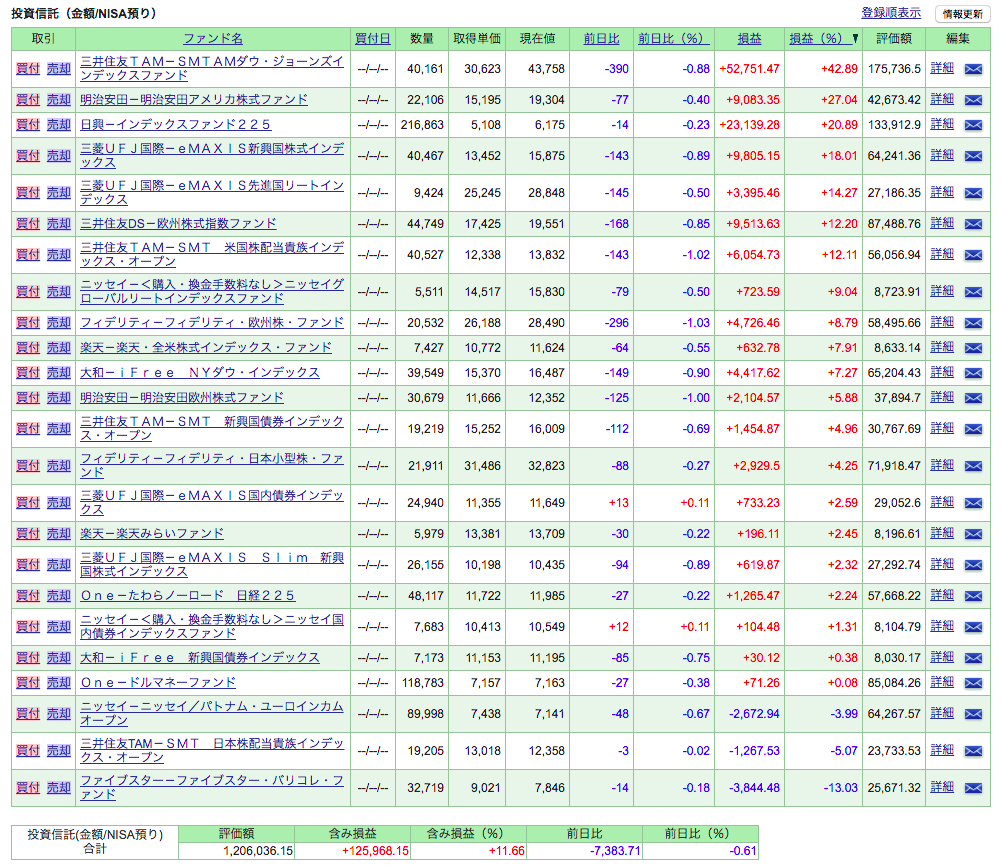Click mail icon for ニッセイ国内債券インデックス row
This screenshot has width=1002, height=868.
pos(973,627)
